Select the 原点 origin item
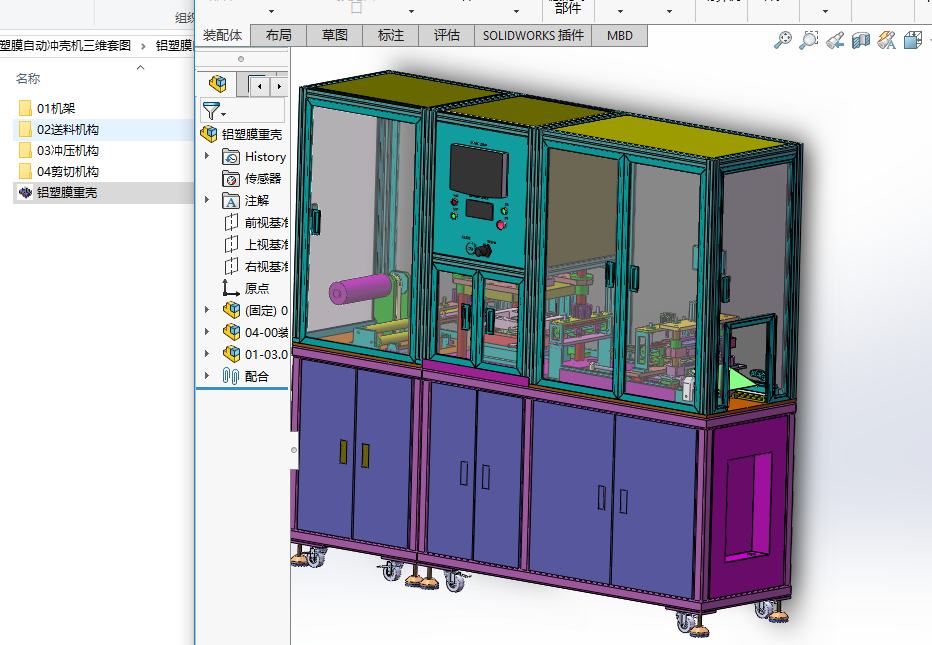The height and width of the screenshot is (645, 932). point(257,288)
